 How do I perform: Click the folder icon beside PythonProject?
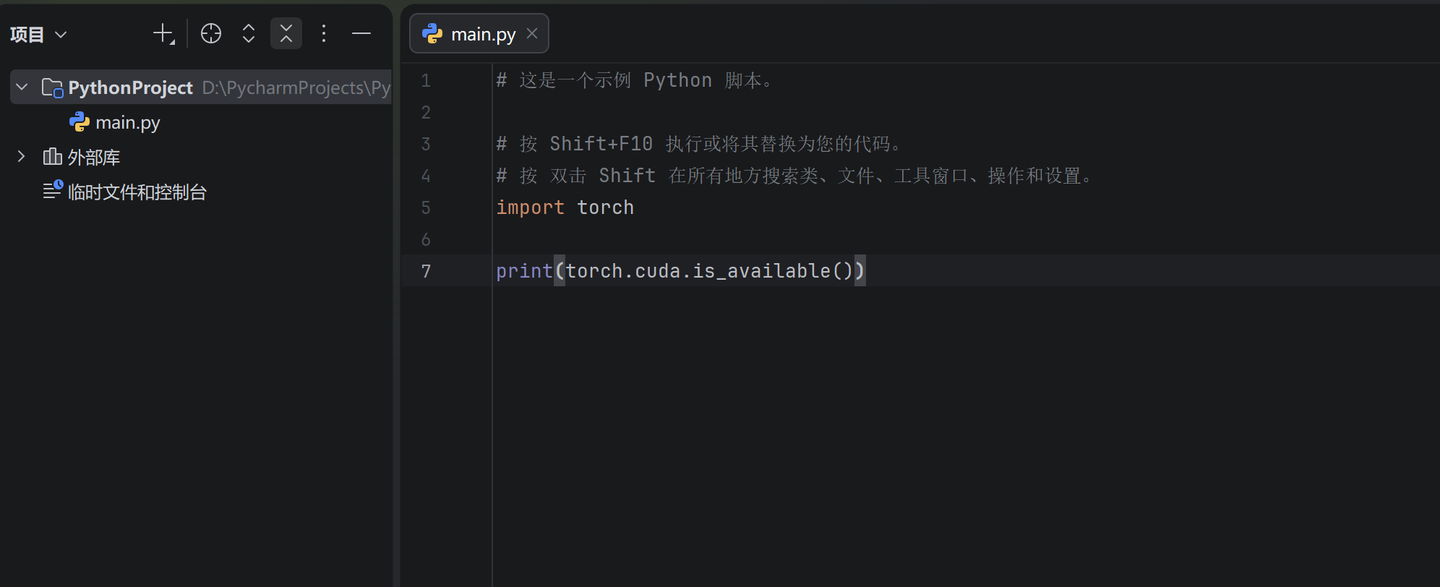[52, 88]
